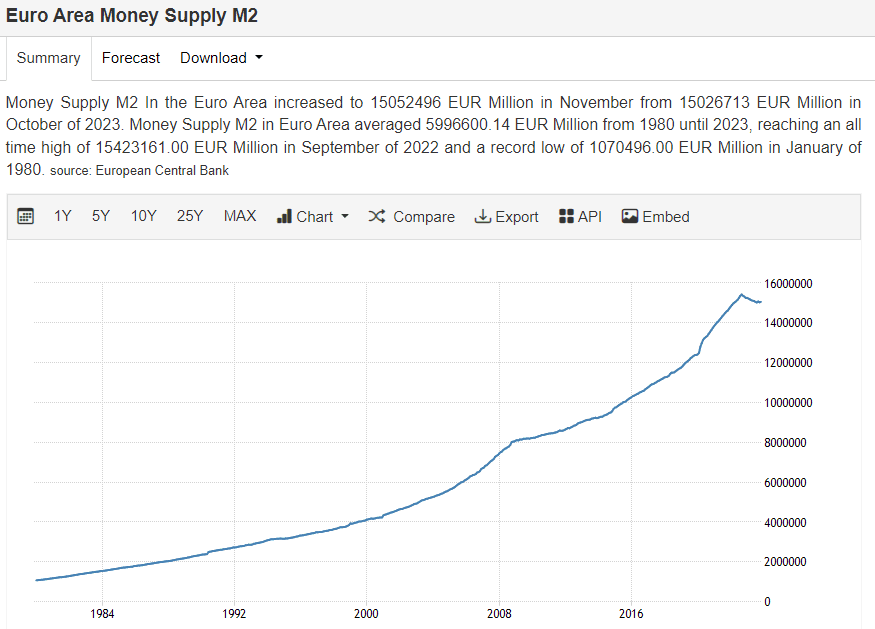
Task: Open the calendar date range icon
Action: (x=26, y=217)
